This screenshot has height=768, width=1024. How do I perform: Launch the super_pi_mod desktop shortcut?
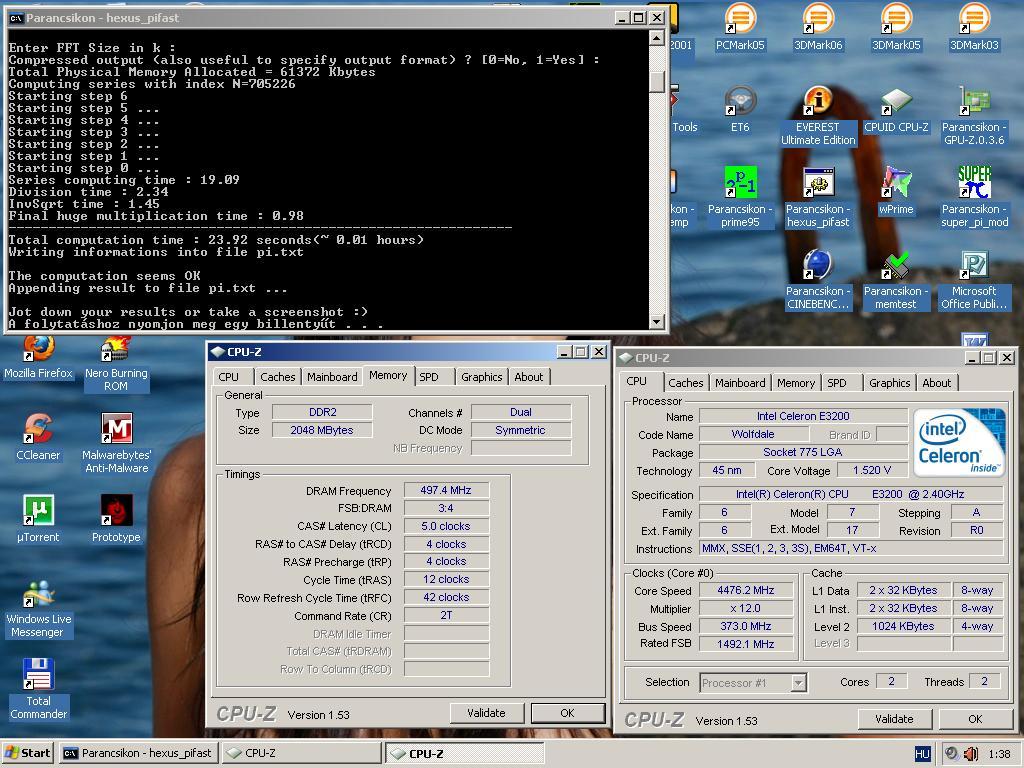click(x=974, y=197)
